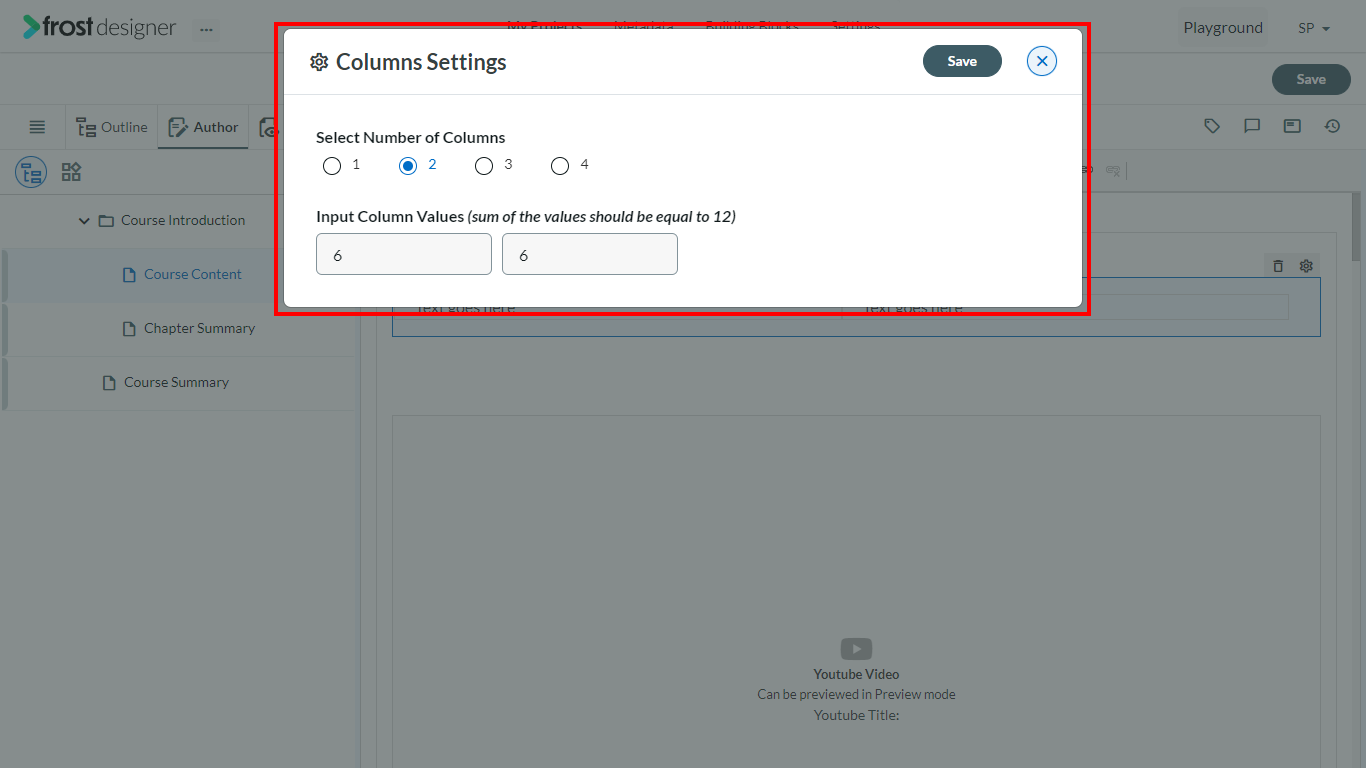Switch to the Outline tab
Viewport: 1366px width, 768px height.
point(112,127)
